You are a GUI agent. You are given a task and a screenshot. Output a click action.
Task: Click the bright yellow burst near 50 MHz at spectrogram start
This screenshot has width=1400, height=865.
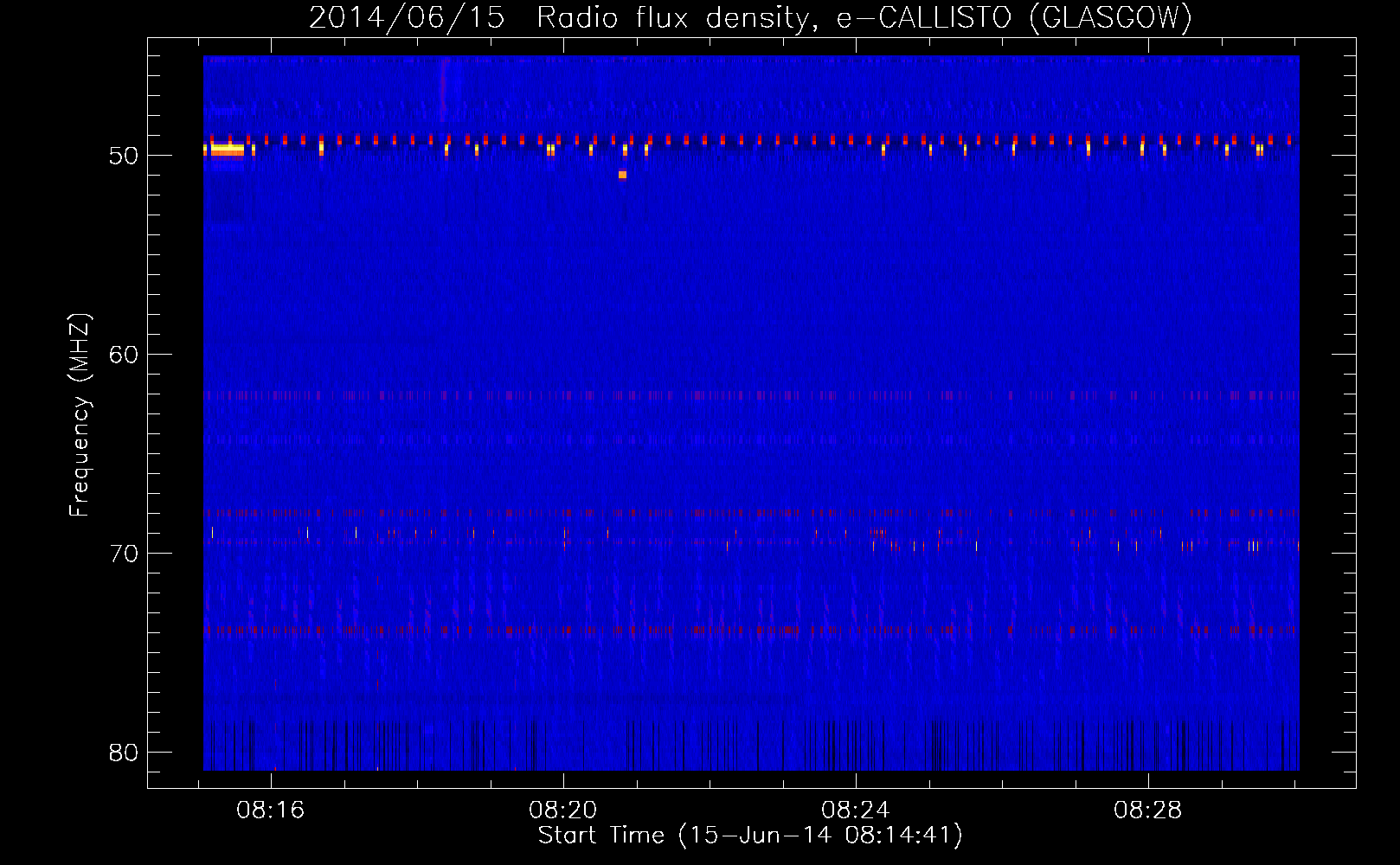[227, 150]
